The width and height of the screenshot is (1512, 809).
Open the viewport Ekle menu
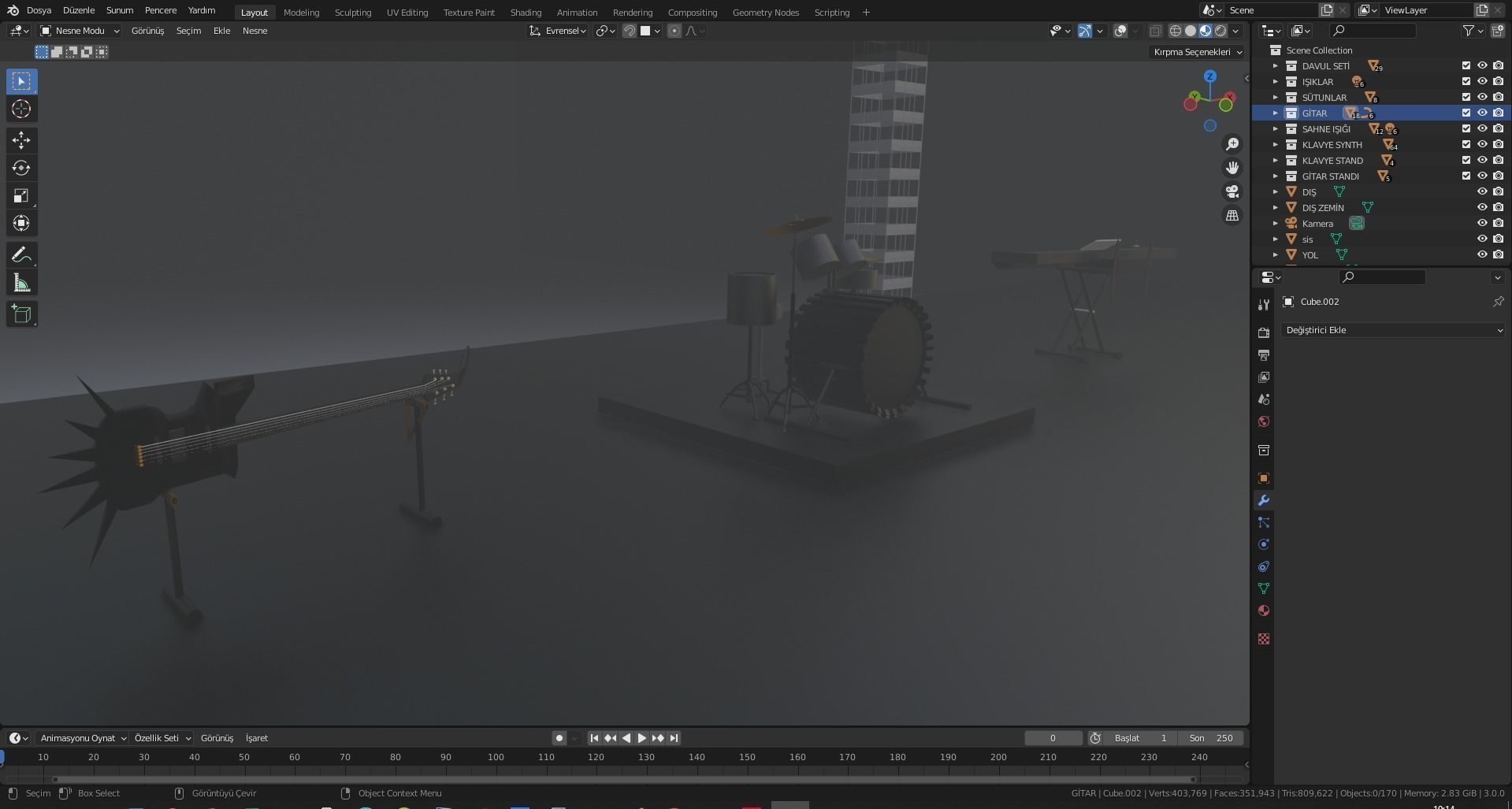click(x=221, y=31)
